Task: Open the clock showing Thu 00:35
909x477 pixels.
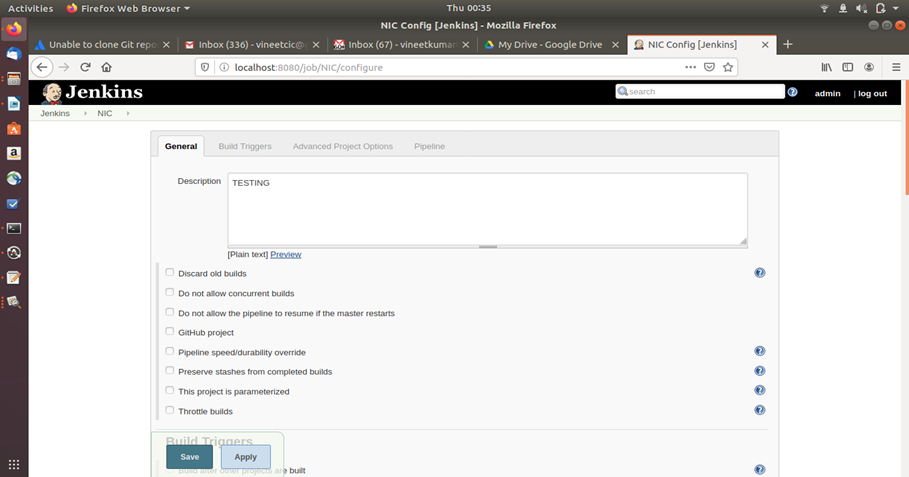Action: (468, 9)
